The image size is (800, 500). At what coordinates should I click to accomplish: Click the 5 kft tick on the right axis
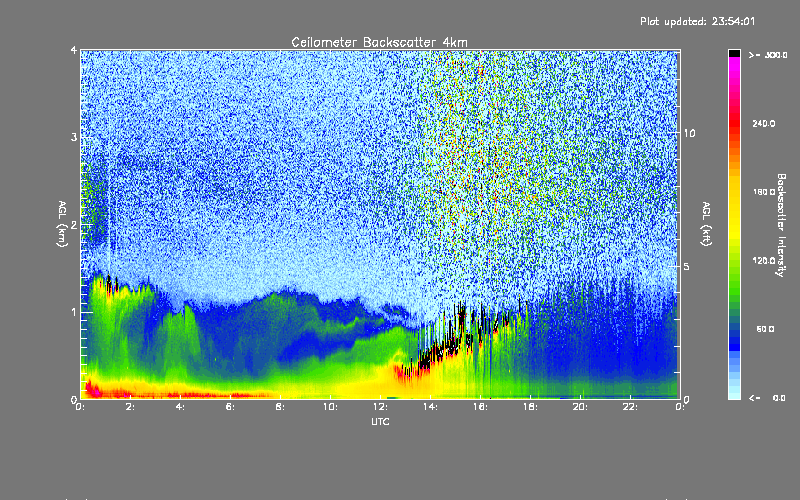687,266
